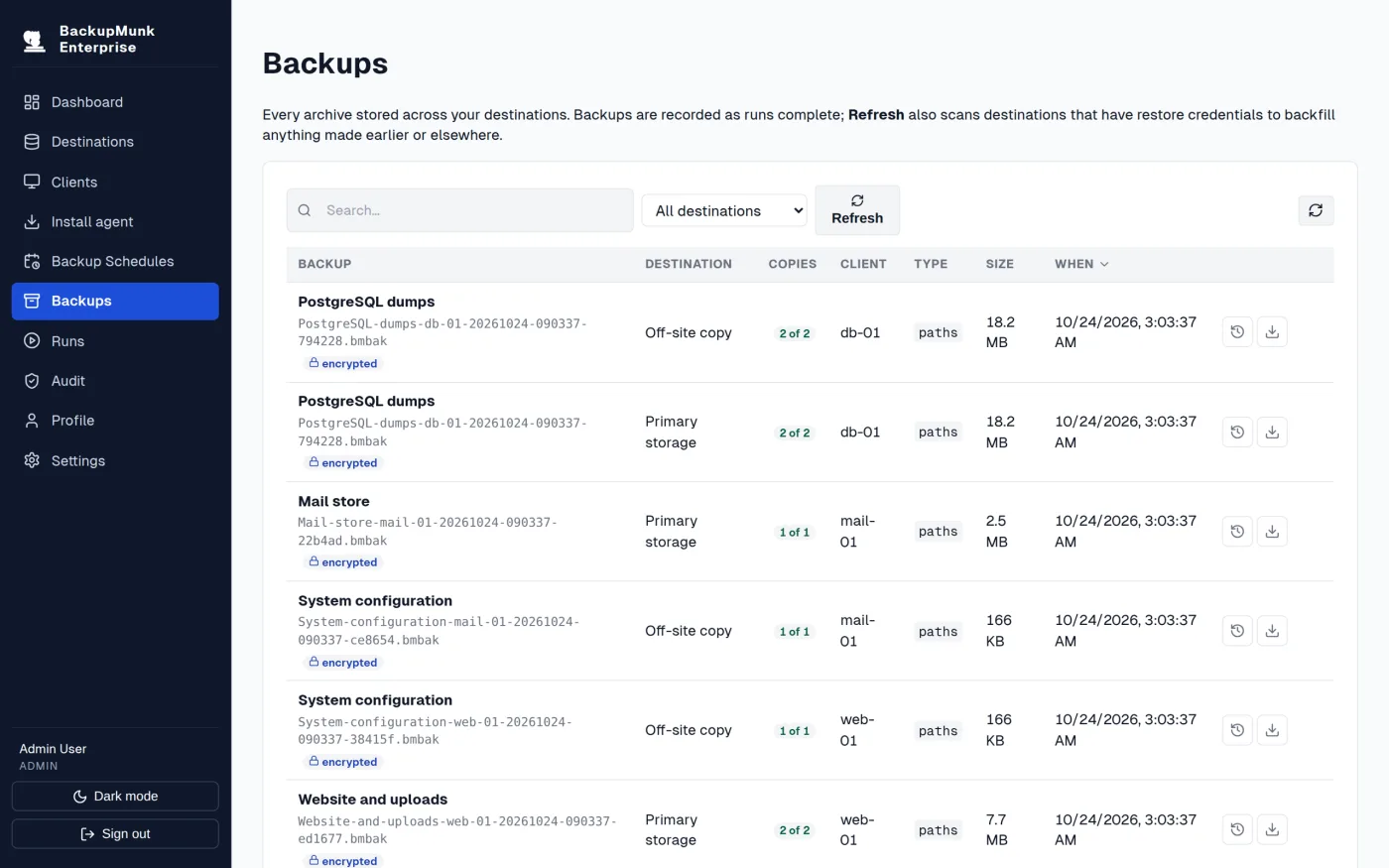Click the BACKUP column header
This screenshot has width=1389, height=868.
pyautogui.click(x=324, y=264)
